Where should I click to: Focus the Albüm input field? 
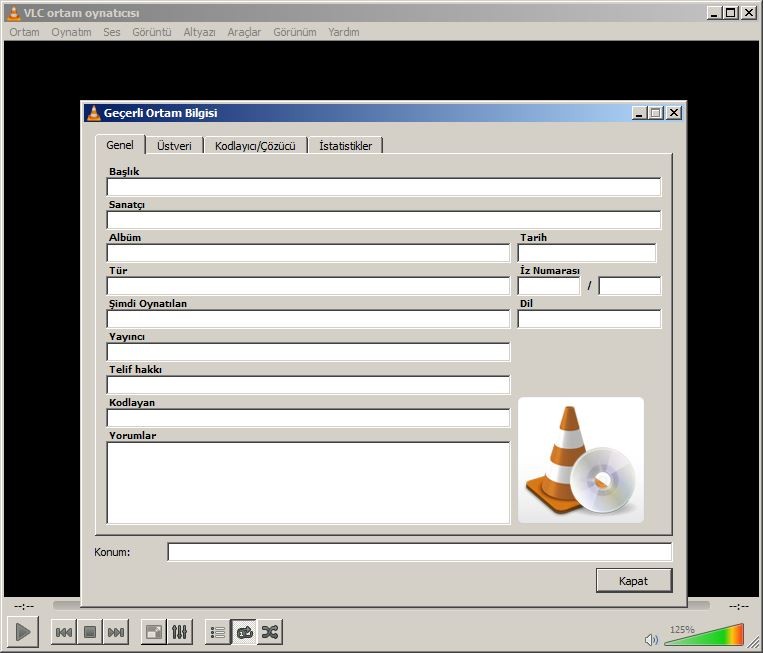click(308, 253)
